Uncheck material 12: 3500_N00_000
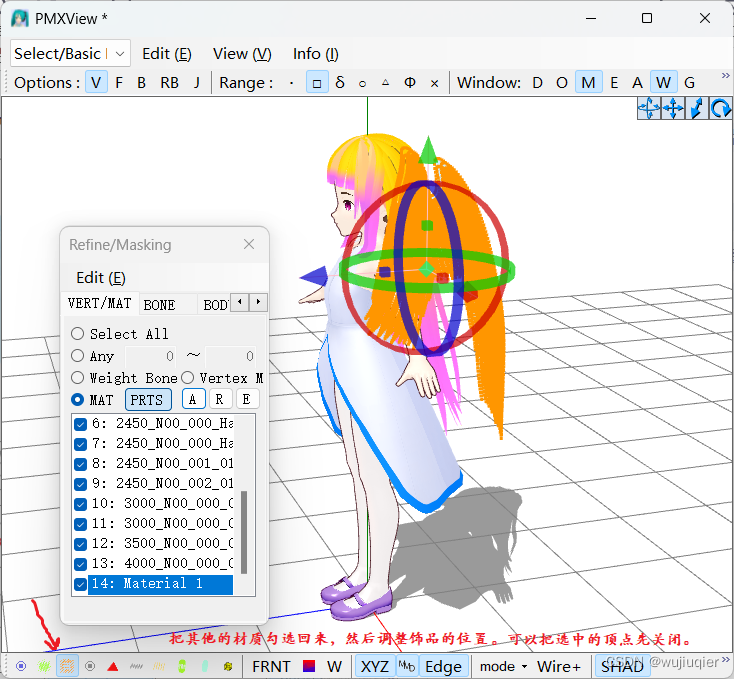This screenshot has width=734, height=679. click(81, 544)
